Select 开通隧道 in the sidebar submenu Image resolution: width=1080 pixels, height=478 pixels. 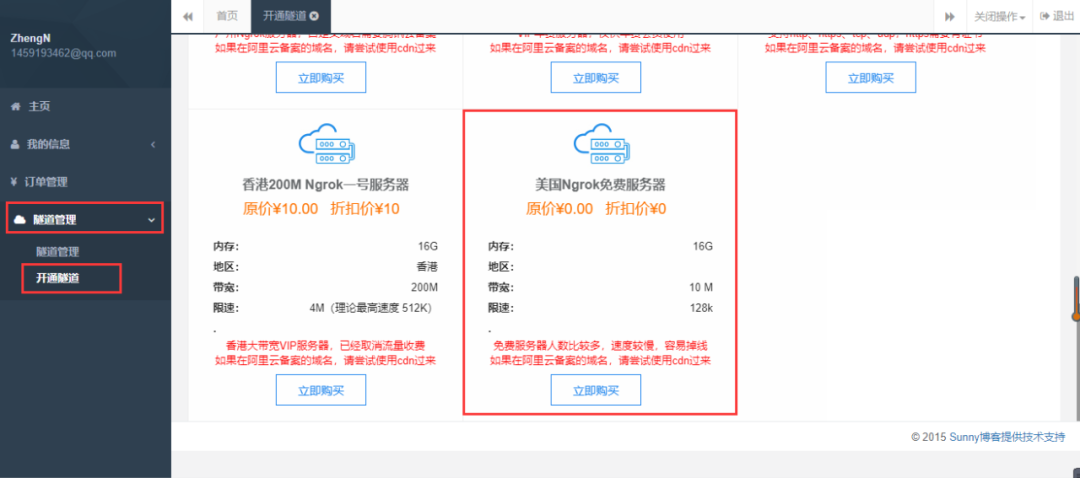(58, 278)
